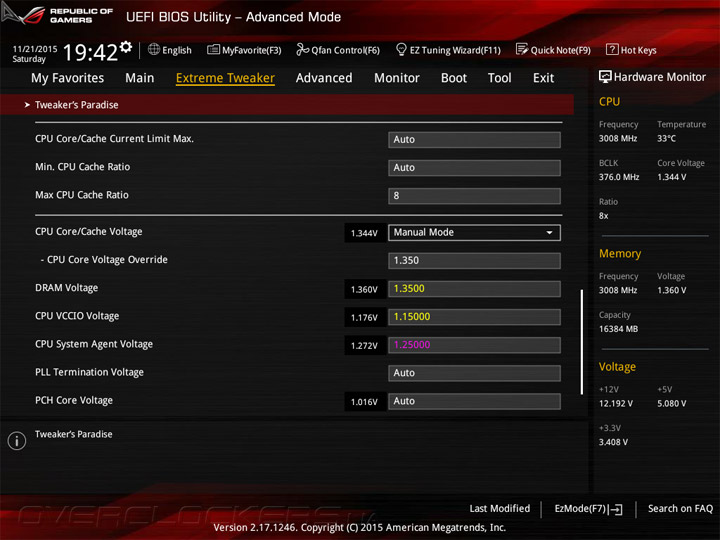Screen dimensions: 720x540
Task: Click the +12V 12.192 V reading
Action: pyautogui.click(x=616, y=403)
